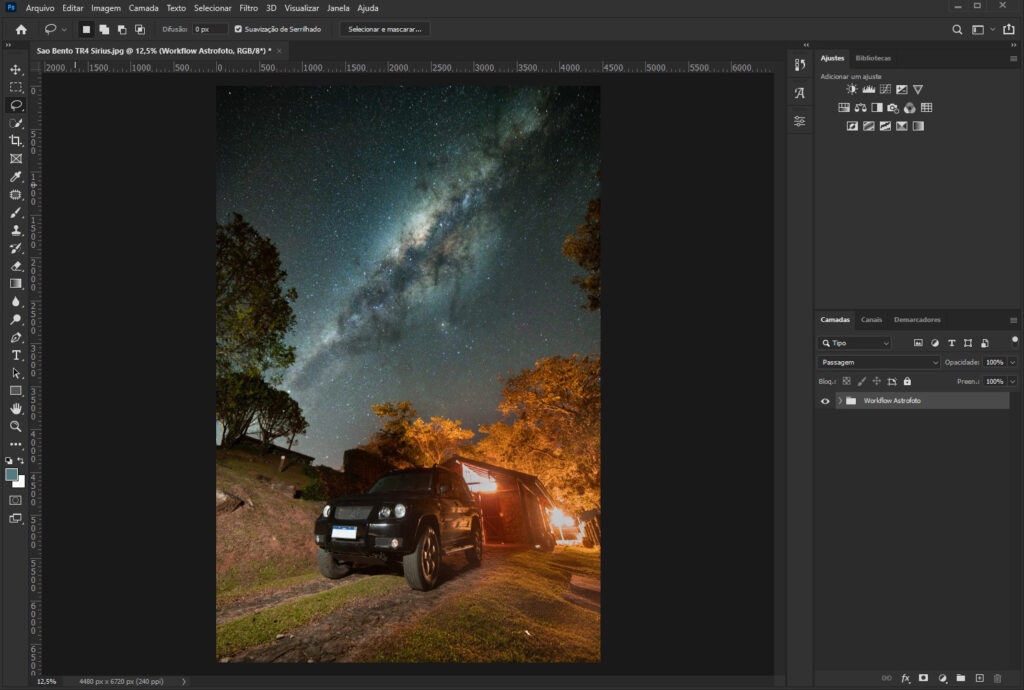The height and width of the screenshot is (690, 1024).
Task: Add a Brightness/Contrast adjustment
Action: click(851, 90)
